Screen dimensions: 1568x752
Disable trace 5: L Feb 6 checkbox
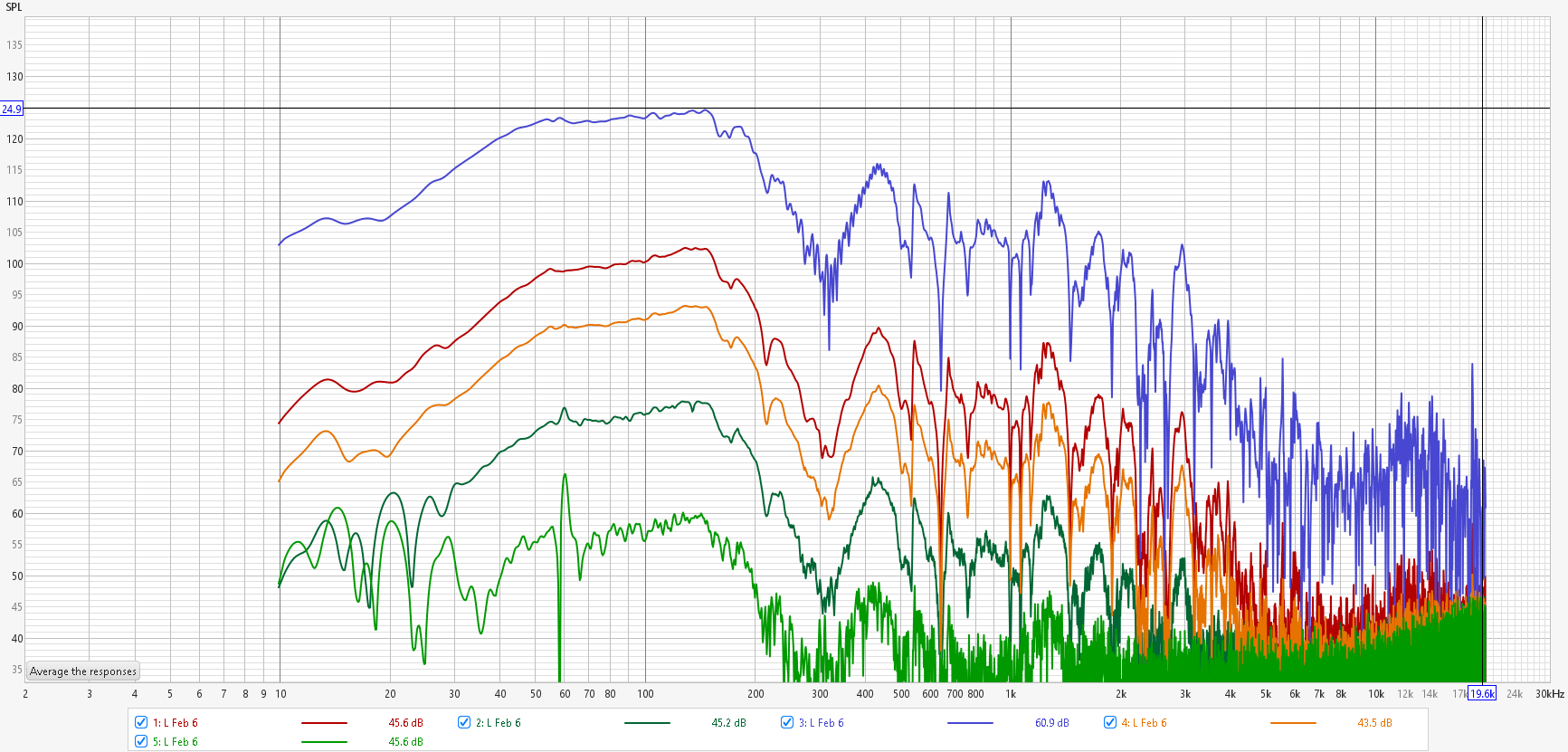(x=141, y=741)
